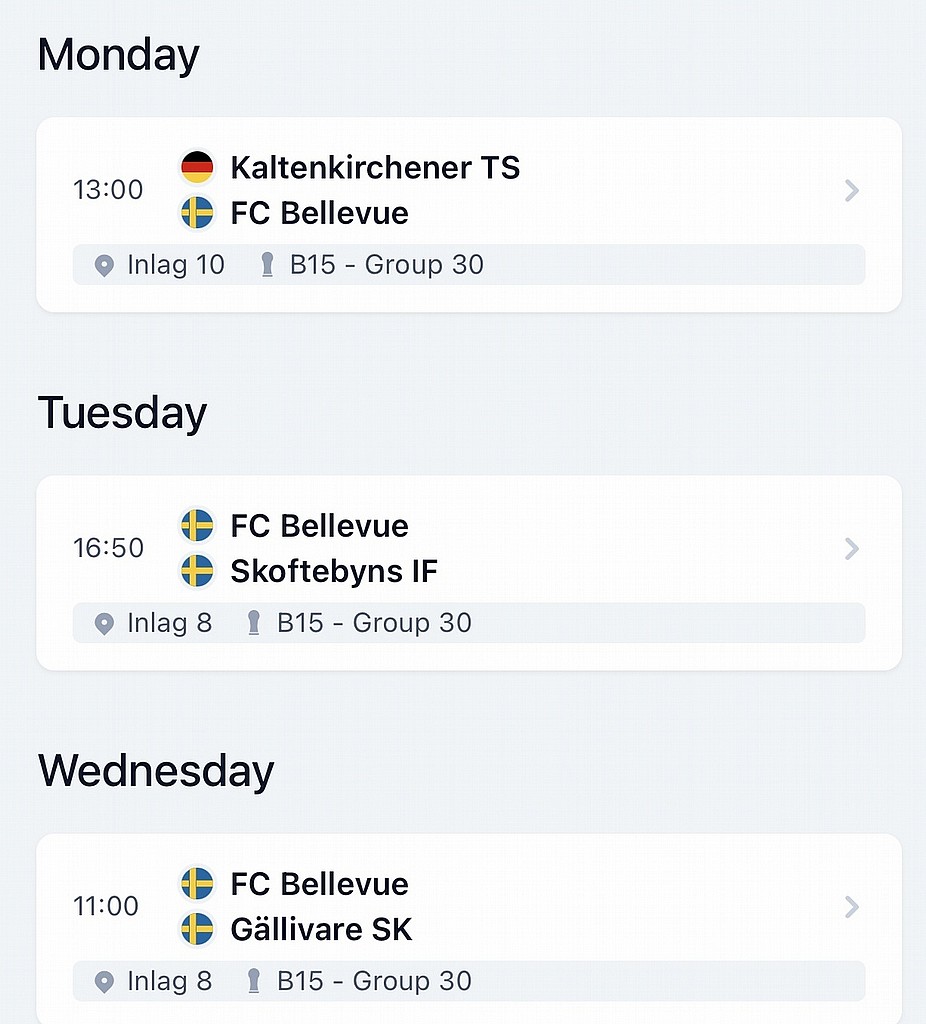This screenshot has width=926, height=1024.
Task: Select the Skoftebyns IF team name
Action: click(x=334, y=571)
